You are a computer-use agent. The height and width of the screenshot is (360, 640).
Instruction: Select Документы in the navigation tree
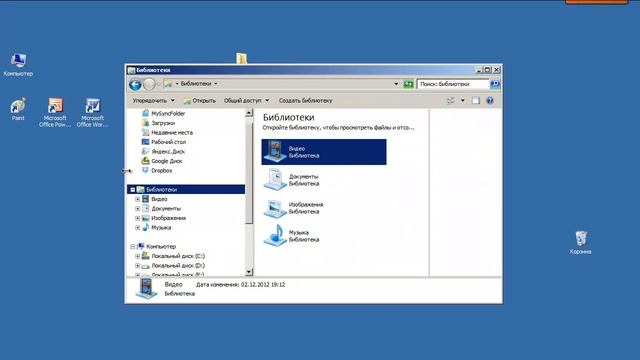(x=166, y=209)
